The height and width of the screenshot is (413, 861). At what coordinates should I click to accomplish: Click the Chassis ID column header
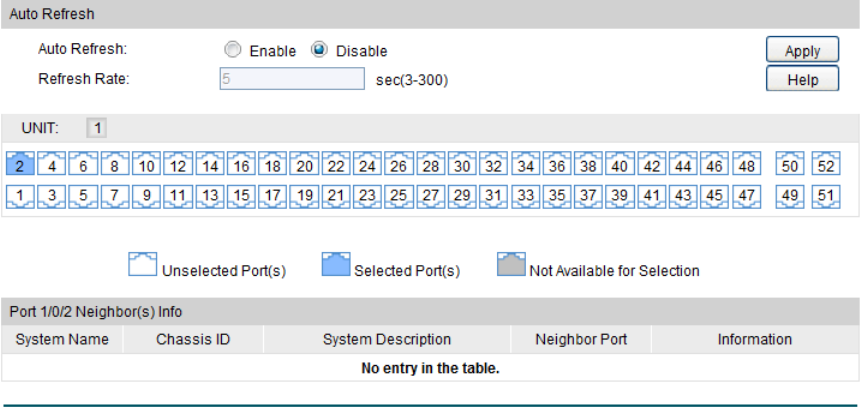coord(193,340)
